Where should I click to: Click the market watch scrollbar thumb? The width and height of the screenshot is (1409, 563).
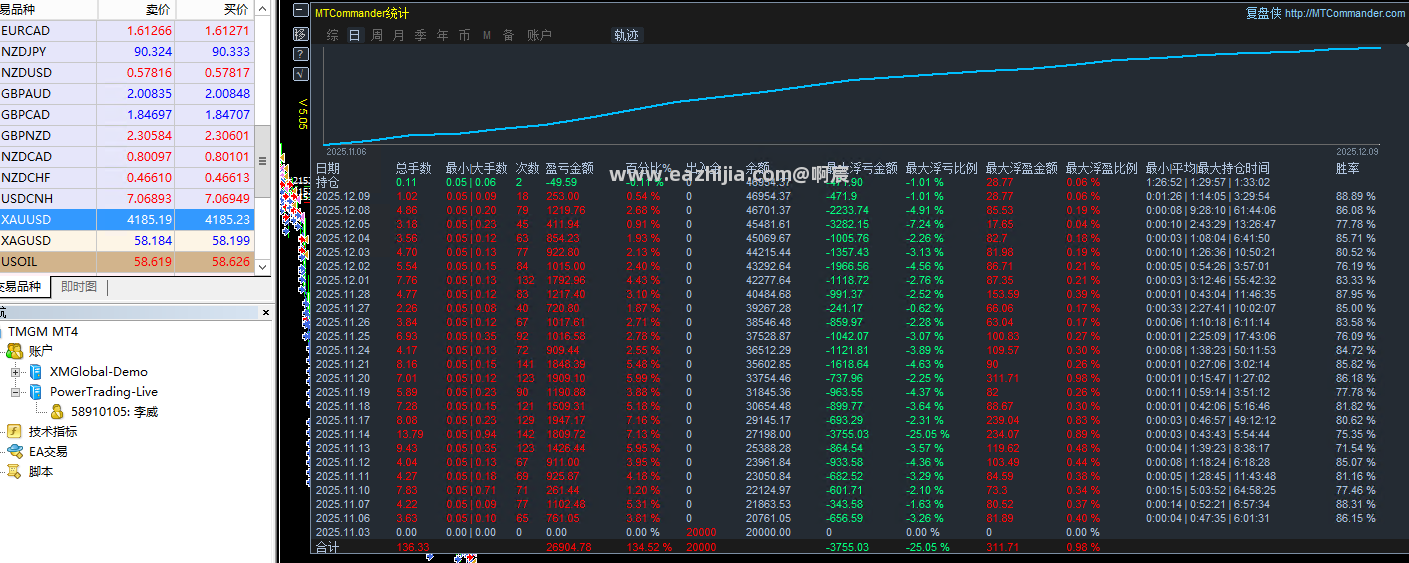263,161
